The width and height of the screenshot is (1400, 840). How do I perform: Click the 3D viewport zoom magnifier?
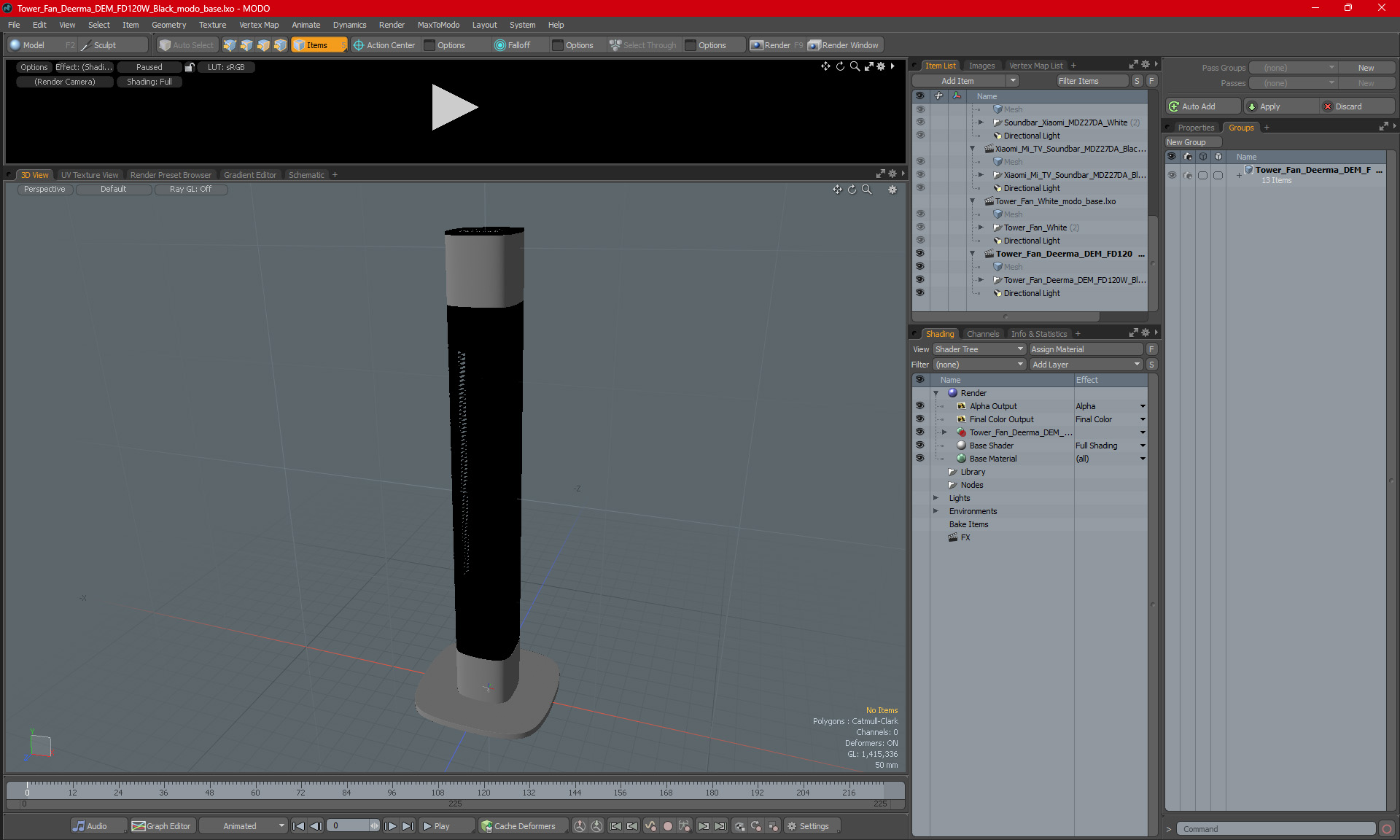[x=867, y=190]
